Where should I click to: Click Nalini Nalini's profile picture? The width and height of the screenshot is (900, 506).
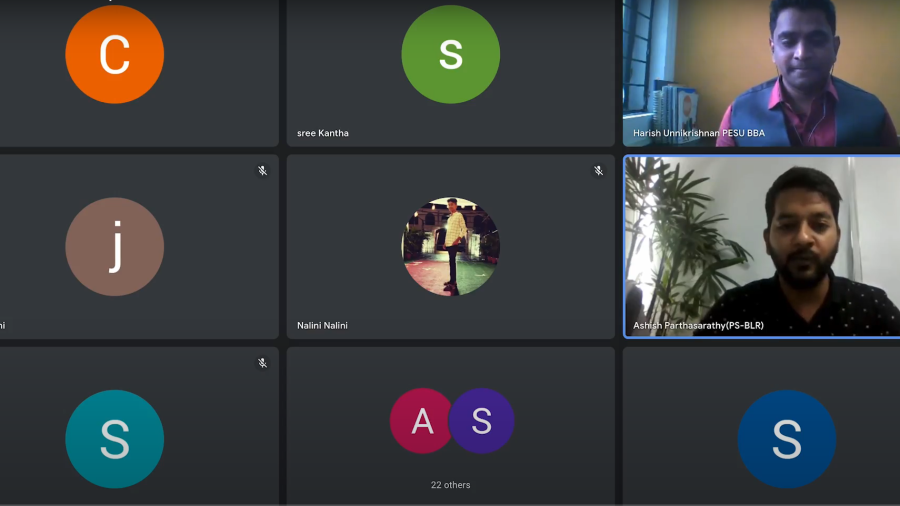(450, 246)
